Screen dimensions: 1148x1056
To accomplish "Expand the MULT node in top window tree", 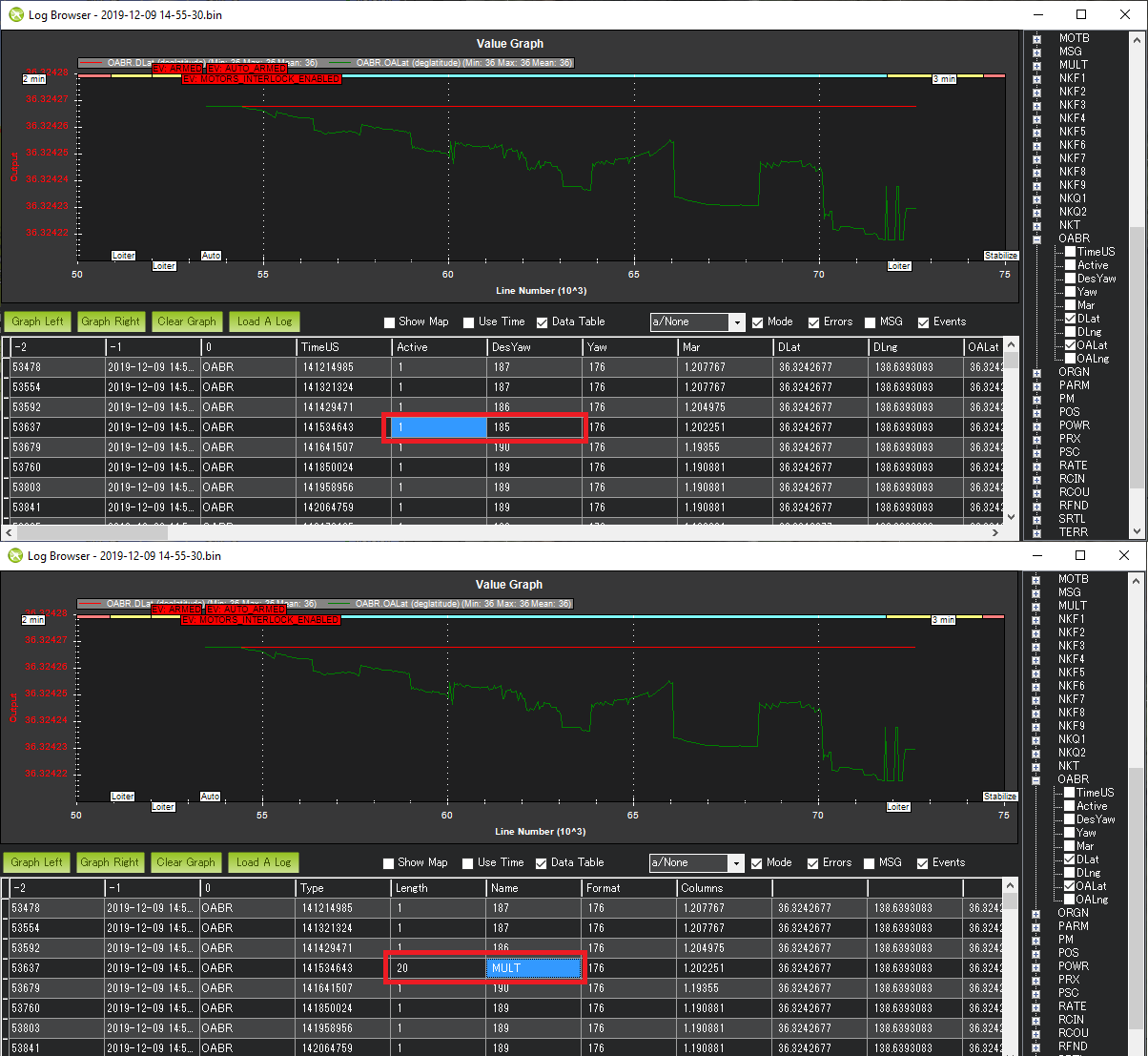I will 1036,65.
